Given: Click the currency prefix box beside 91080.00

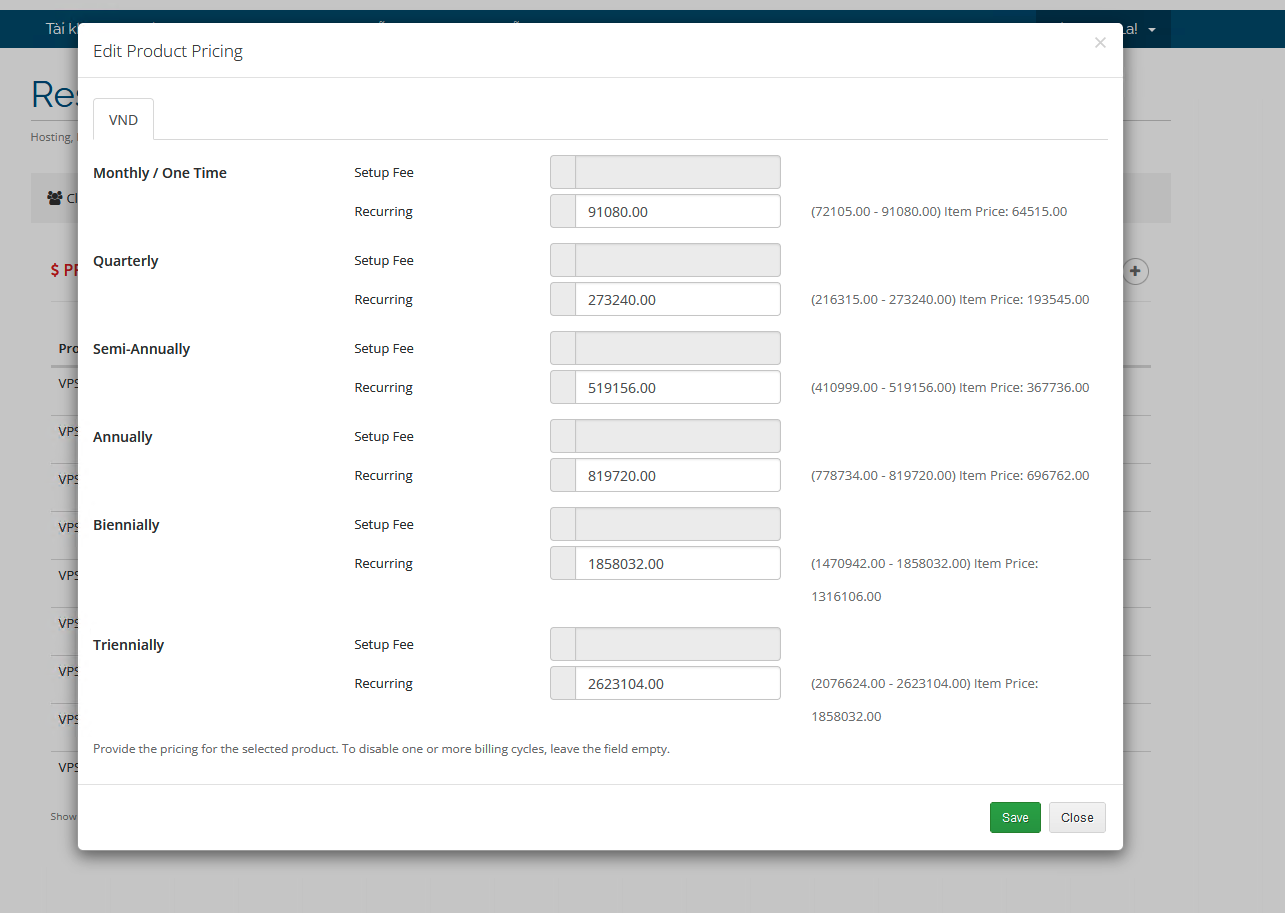Looking at the screenshot, I should (563, 212).
